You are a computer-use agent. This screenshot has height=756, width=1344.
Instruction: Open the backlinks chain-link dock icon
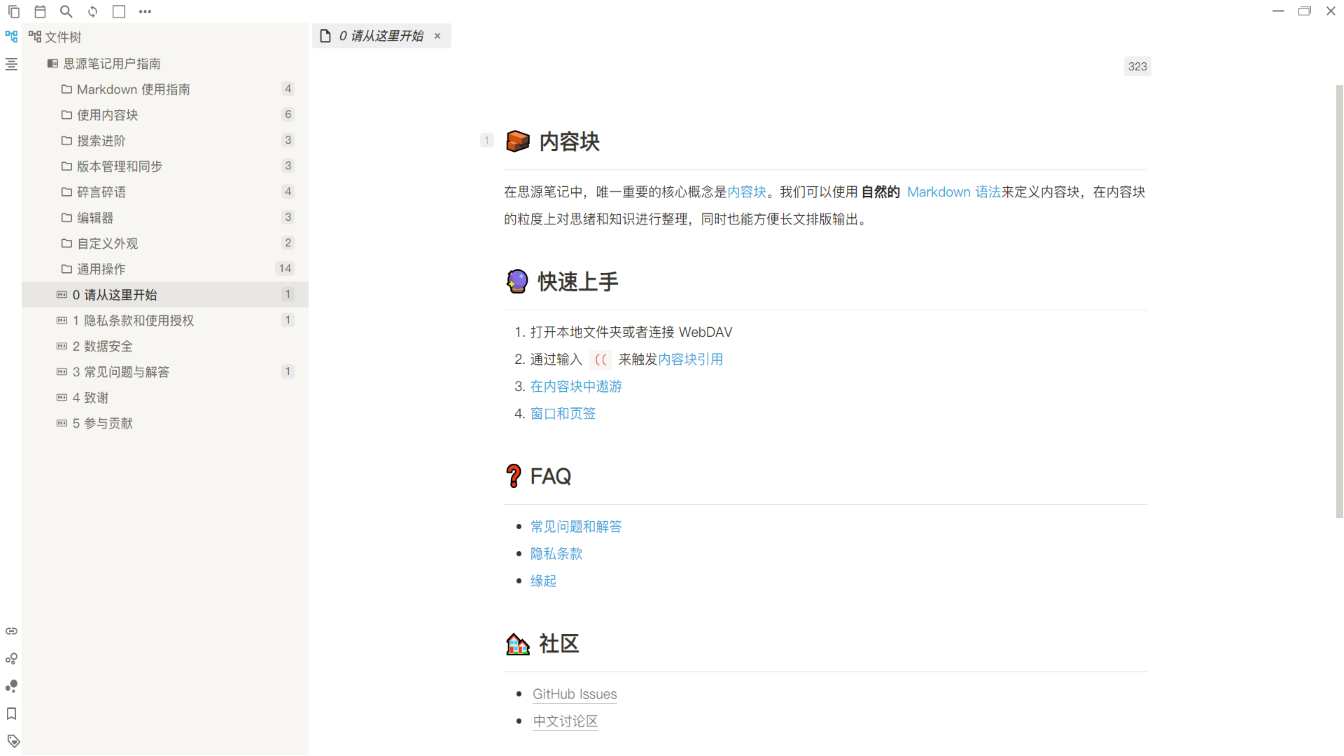[12, 632]
